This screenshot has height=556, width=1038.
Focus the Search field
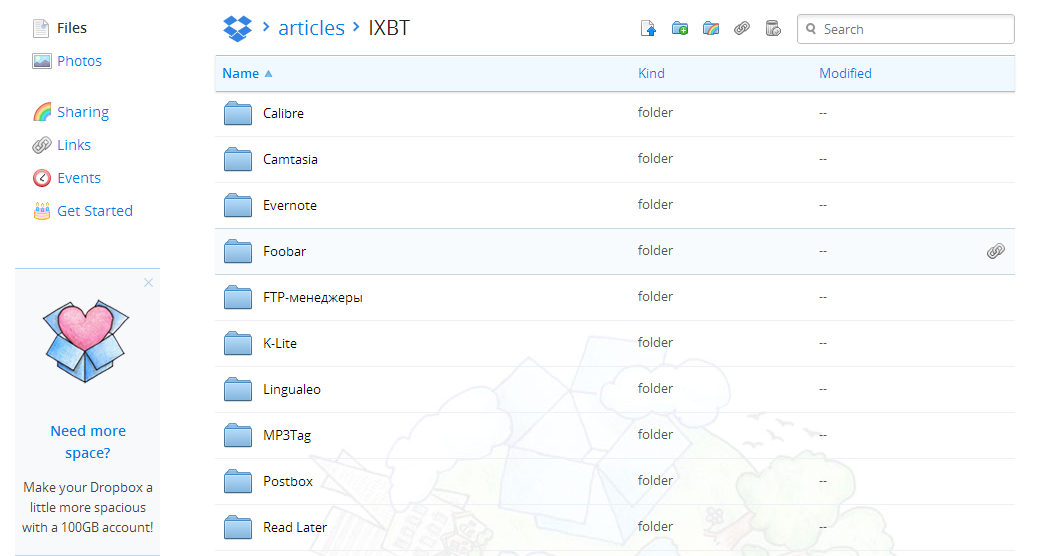[906, 29]
